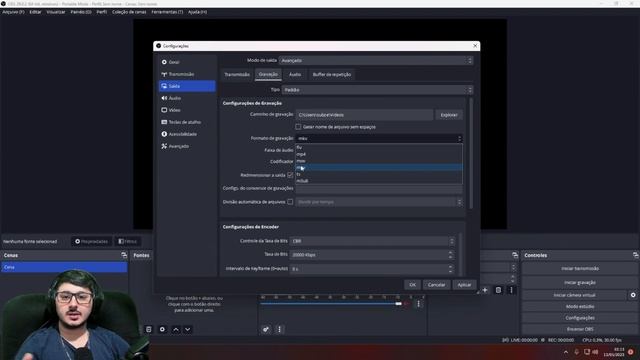This screenshot has height=360, width=640.
Task: Switch to the Áudio output tab
Action: pos(295,75)
